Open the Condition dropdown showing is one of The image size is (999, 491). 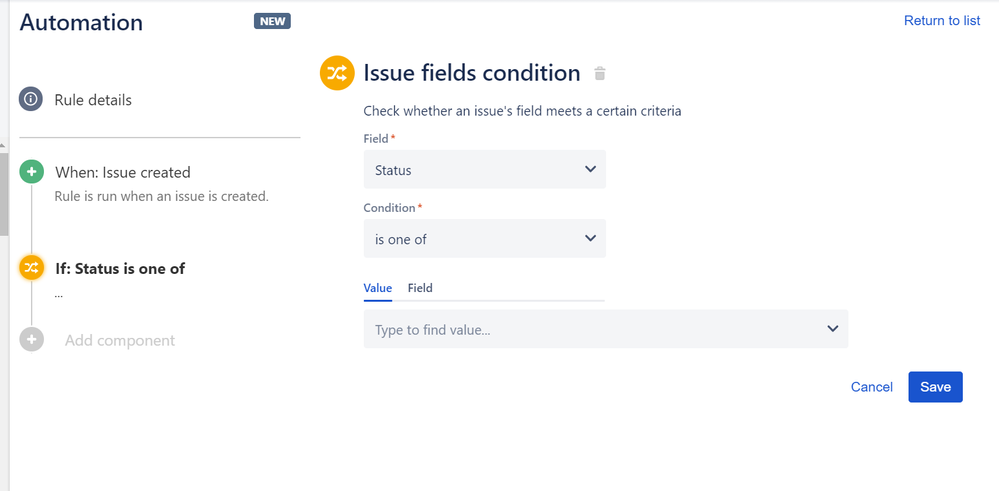click(484, 239)
